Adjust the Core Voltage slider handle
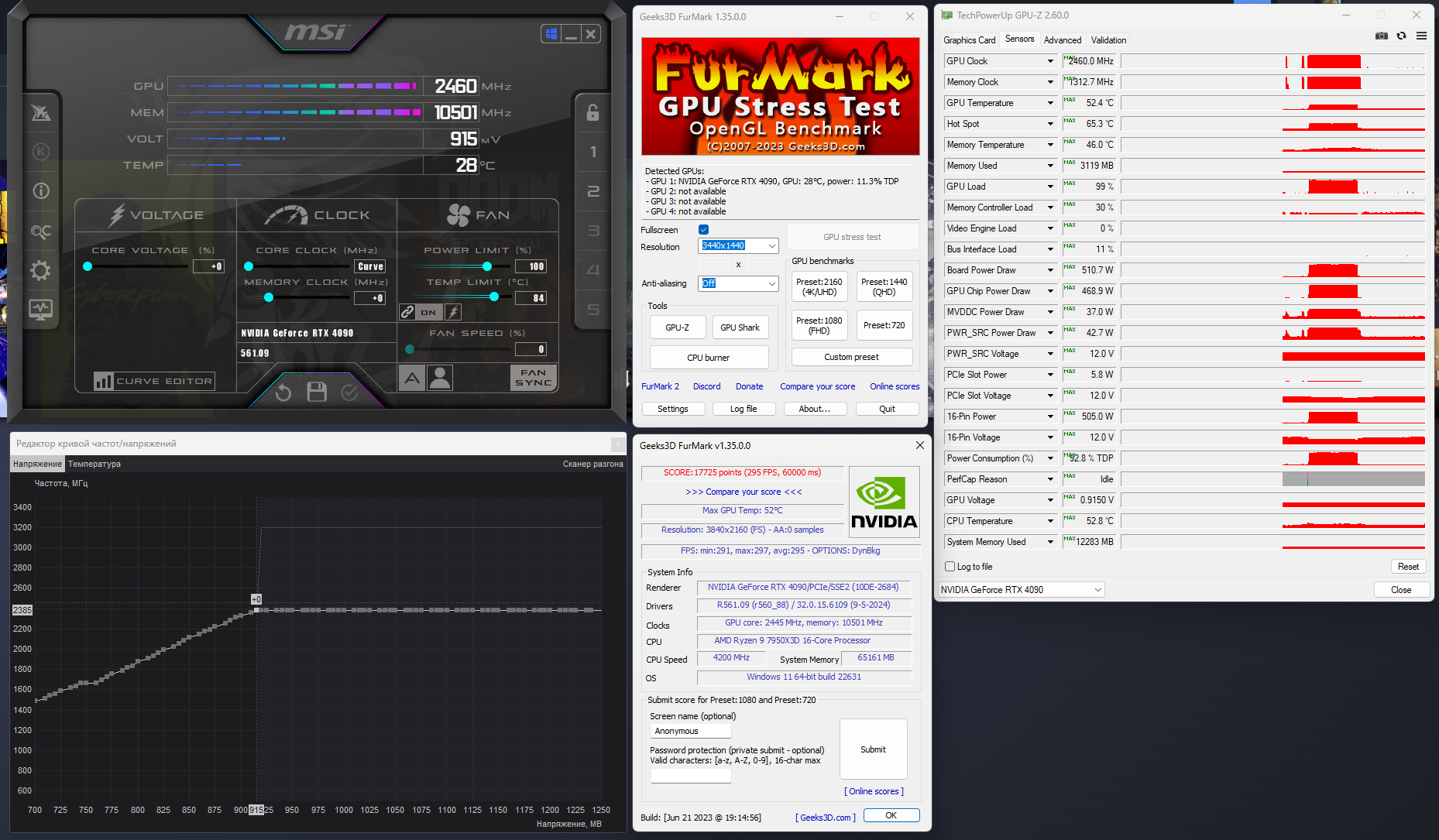The height and width of the screenshot is (840, 1439). [88, 266]
